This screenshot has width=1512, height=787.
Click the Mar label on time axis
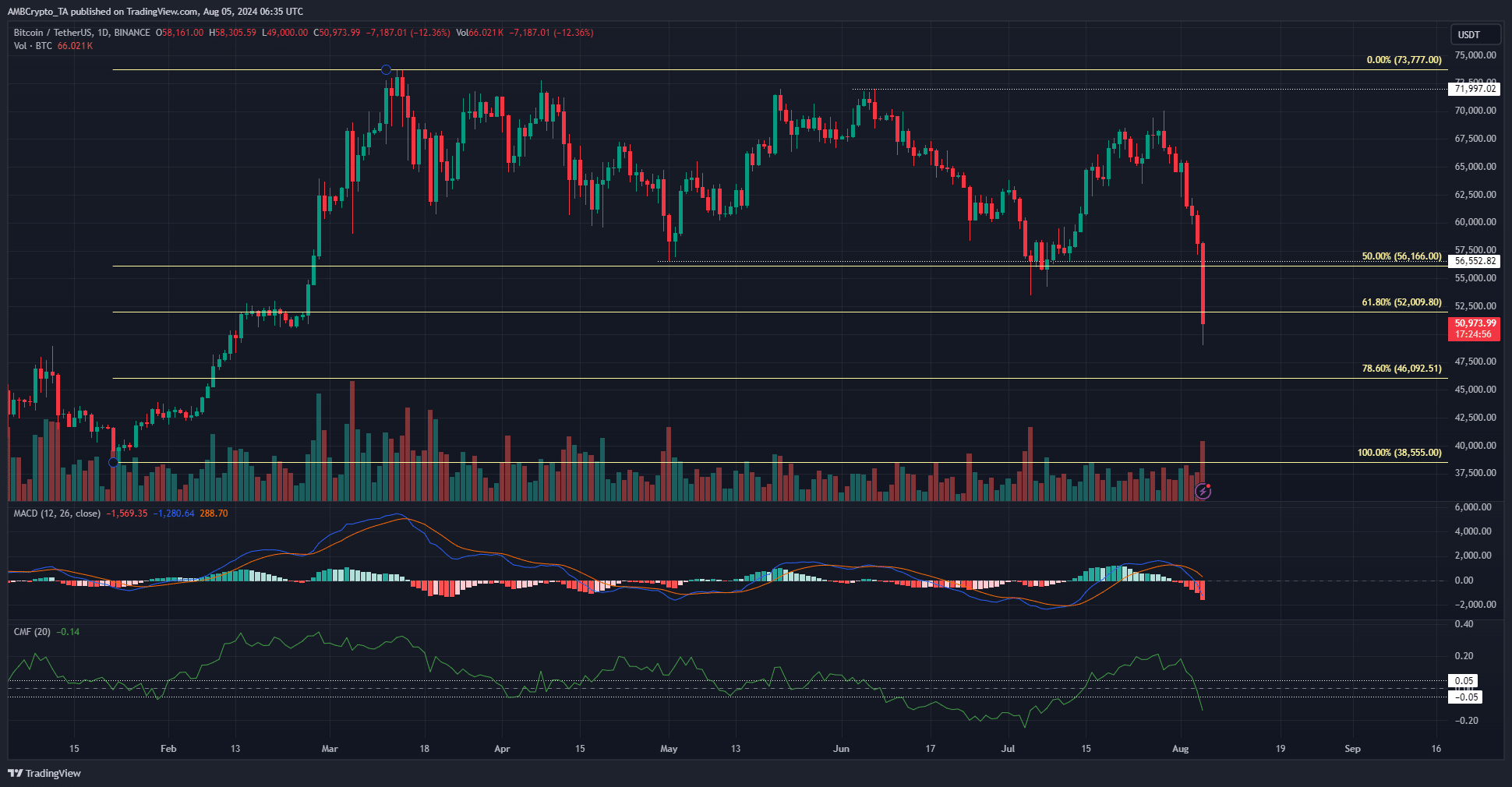point(330,749)
